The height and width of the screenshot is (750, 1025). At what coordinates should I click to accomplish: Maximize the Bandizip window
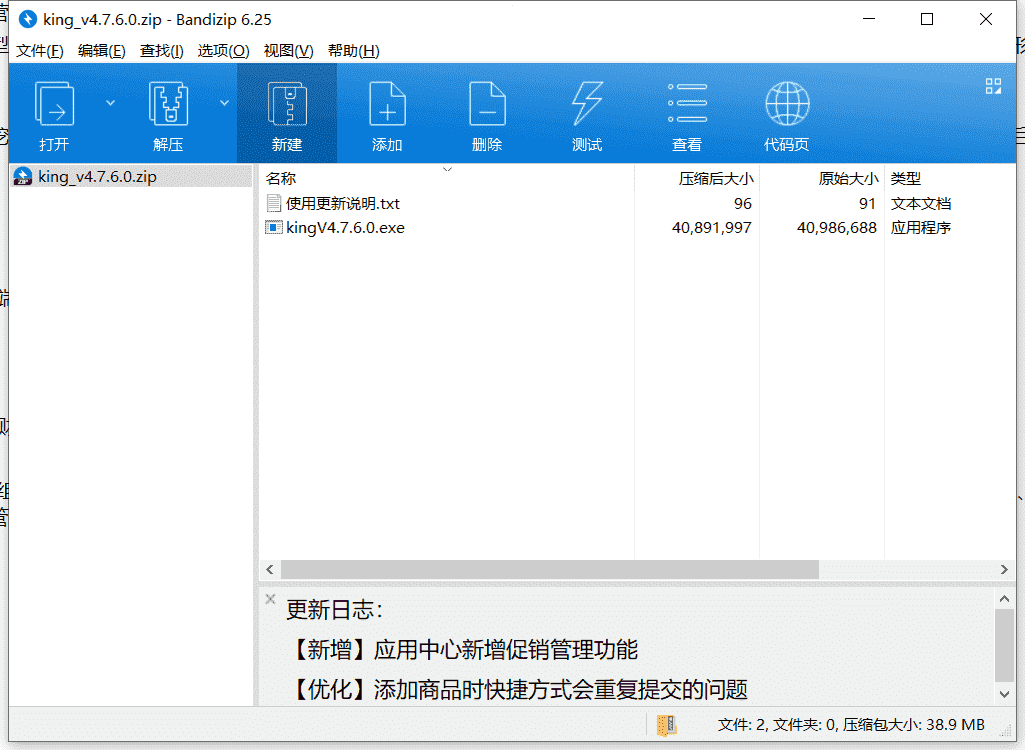927,19
